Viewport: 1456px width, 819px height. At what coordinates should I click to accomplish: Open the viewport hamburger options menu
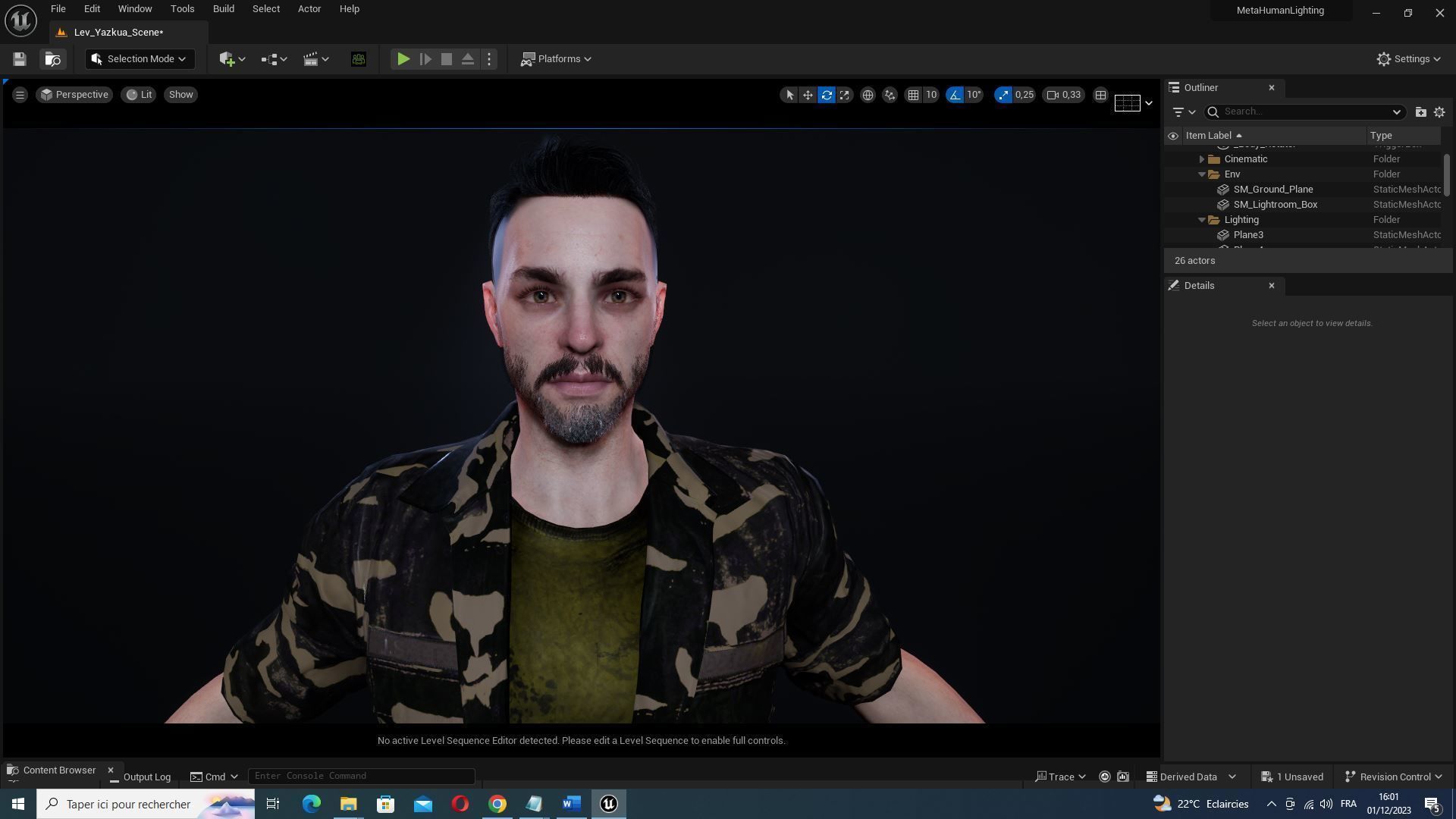(x=20, y=95)
